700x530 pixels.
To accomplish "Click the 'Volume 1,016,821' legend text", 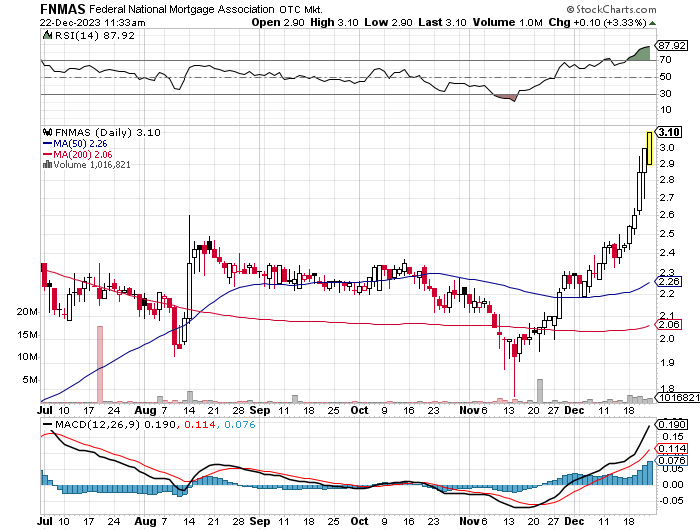I will [x=92, y=165].
